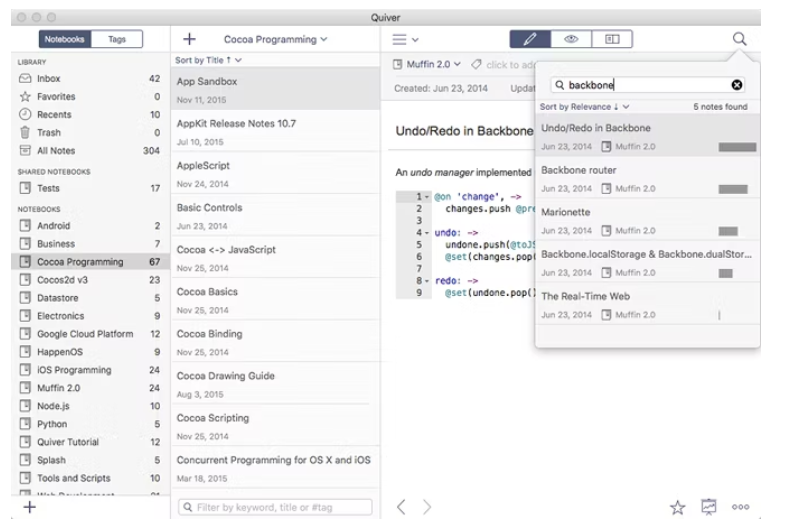Open the more options ellipsis icon

point(740,507)
